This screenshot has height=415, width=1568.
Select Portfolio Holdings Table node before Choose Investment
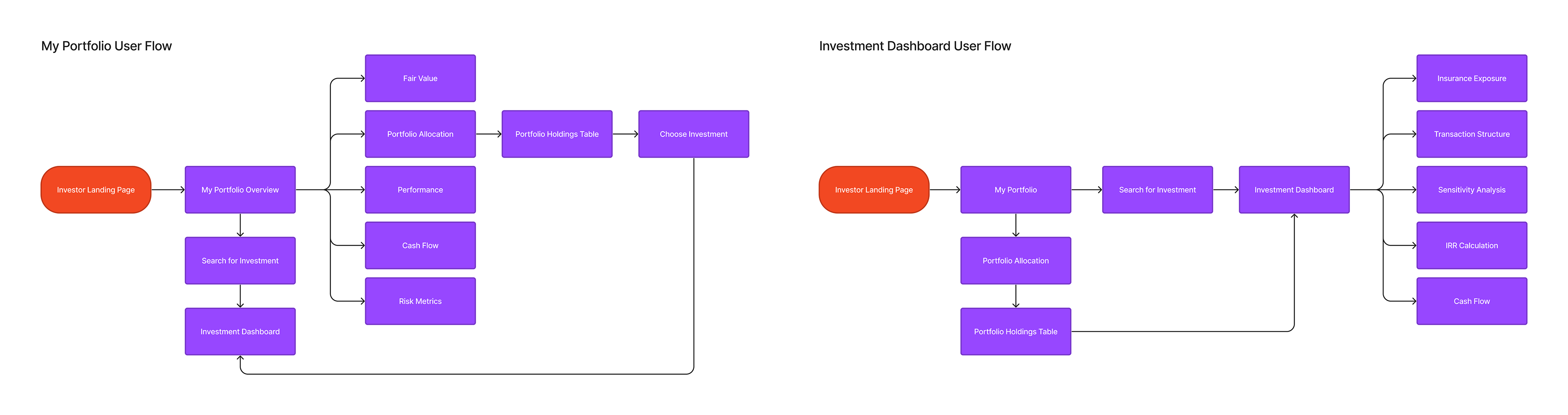pos(557,134)
